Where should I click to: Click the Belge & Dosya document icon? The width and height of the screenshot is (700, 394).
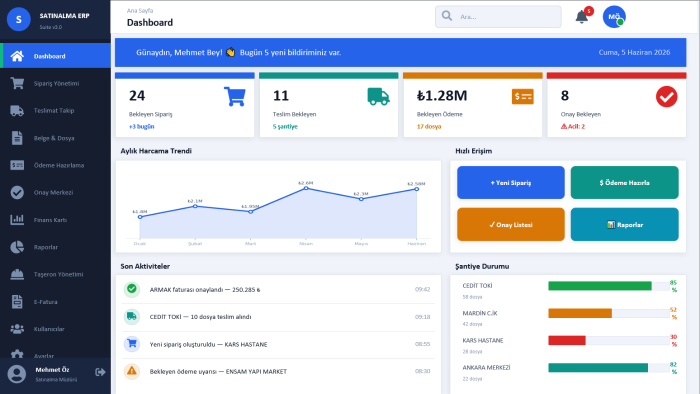(x=17, y=138)
